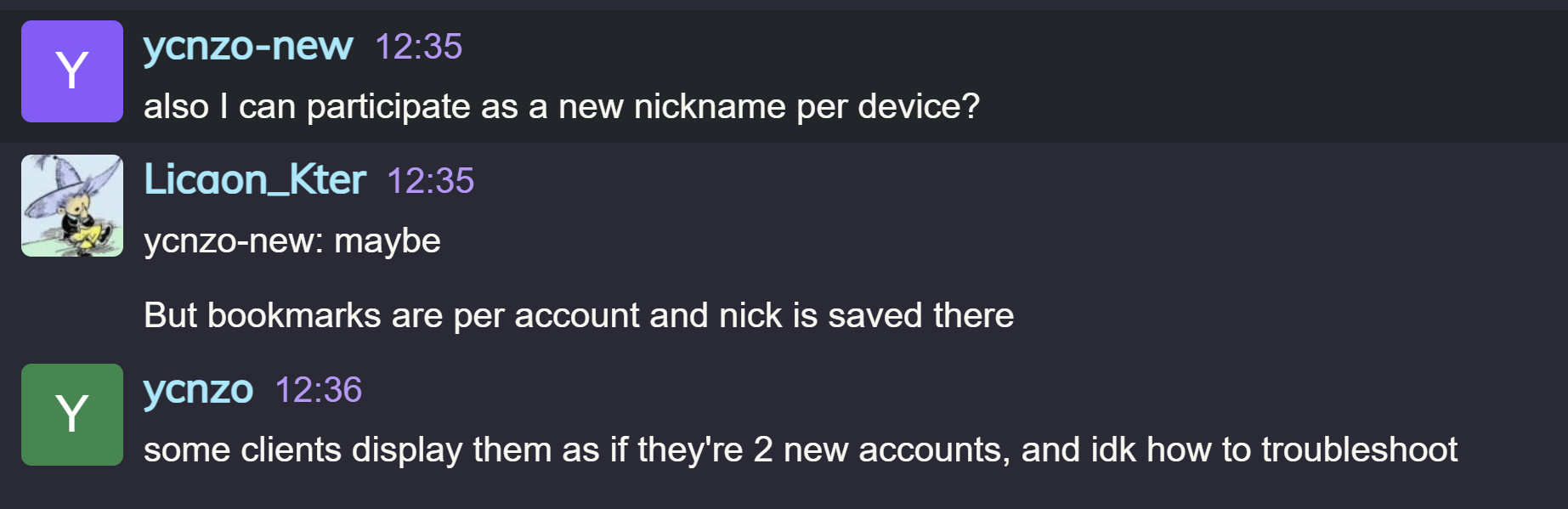Viewport: 1568px width, 509px height.
Task: Select the ycnzo username above the last message
Action: [x=198, y=390]
